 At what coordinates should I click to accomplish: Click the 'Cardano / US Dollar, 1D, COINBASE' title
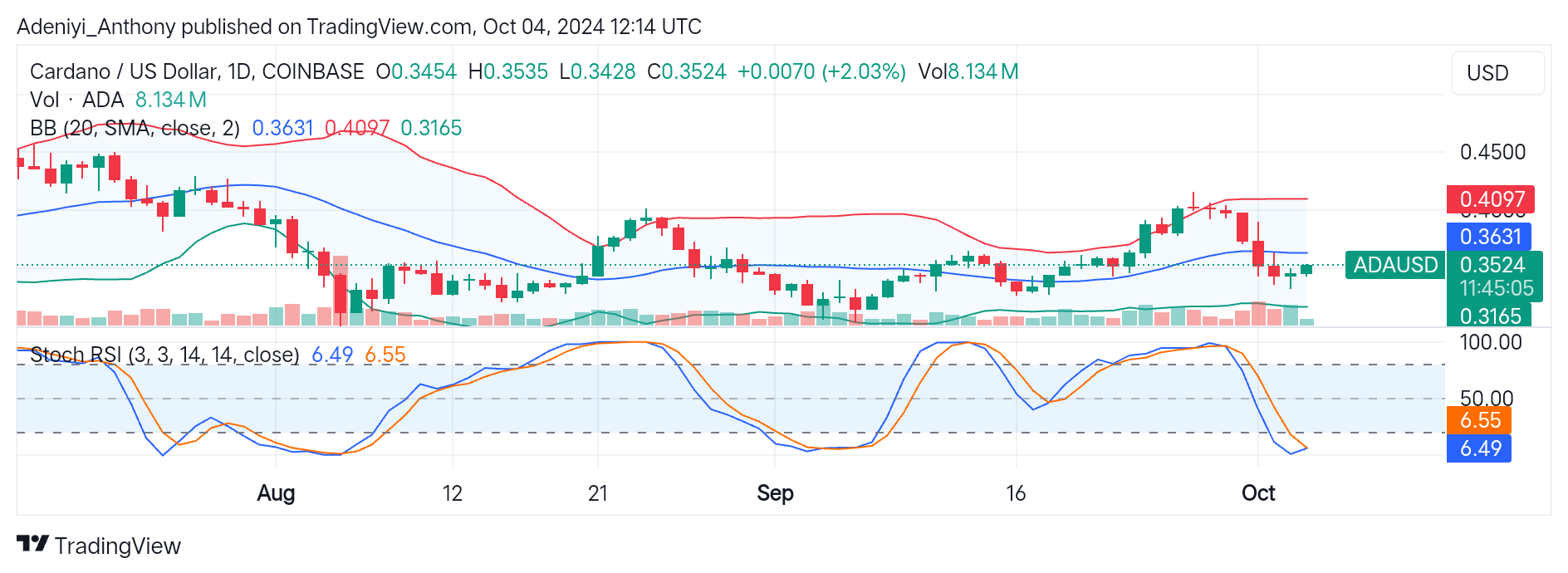click(197, 71)
